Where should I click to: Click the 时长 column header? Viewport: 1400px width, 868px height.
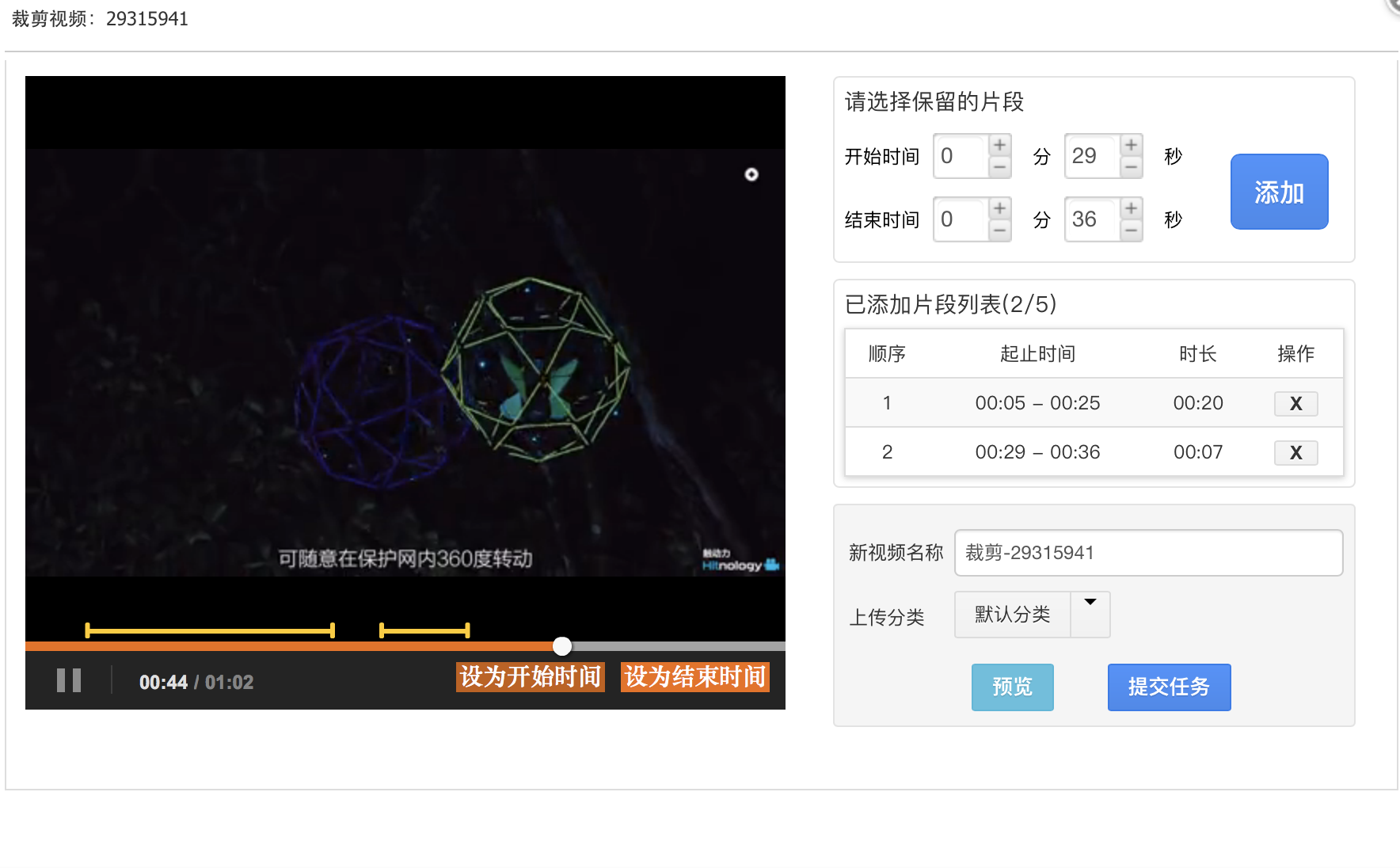point(1198,354)
